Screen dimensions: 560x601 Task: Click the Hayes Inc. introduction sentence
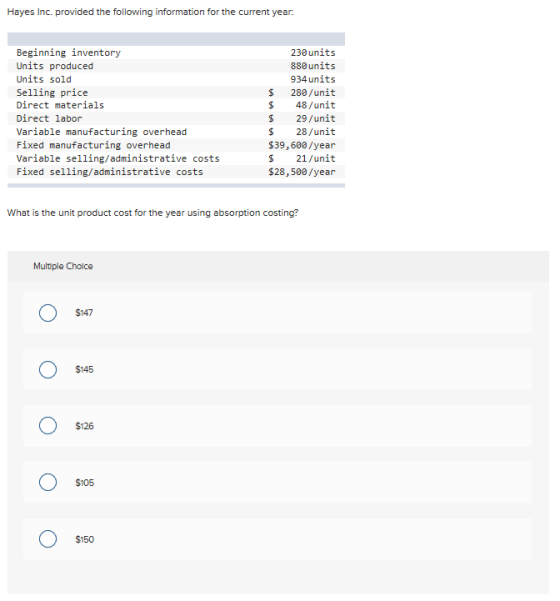[151, 12]
